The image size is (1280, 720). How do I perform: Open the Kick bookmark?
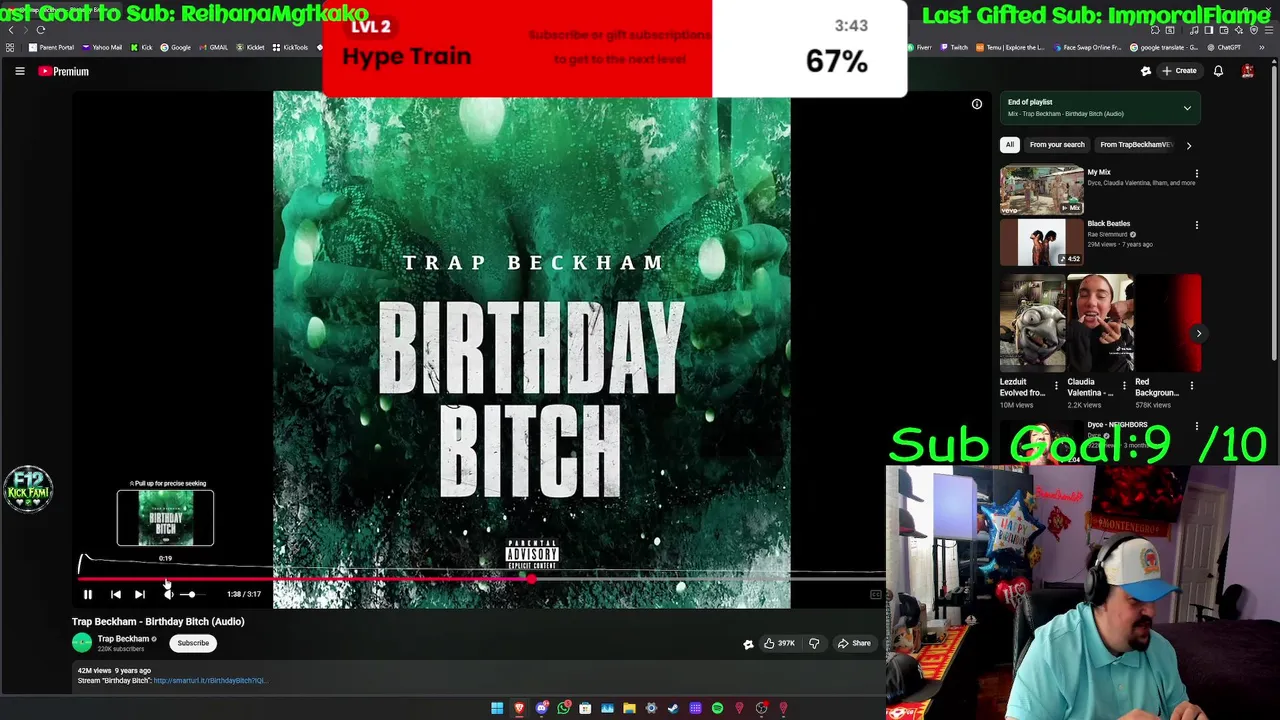click(x=141, y=47)
